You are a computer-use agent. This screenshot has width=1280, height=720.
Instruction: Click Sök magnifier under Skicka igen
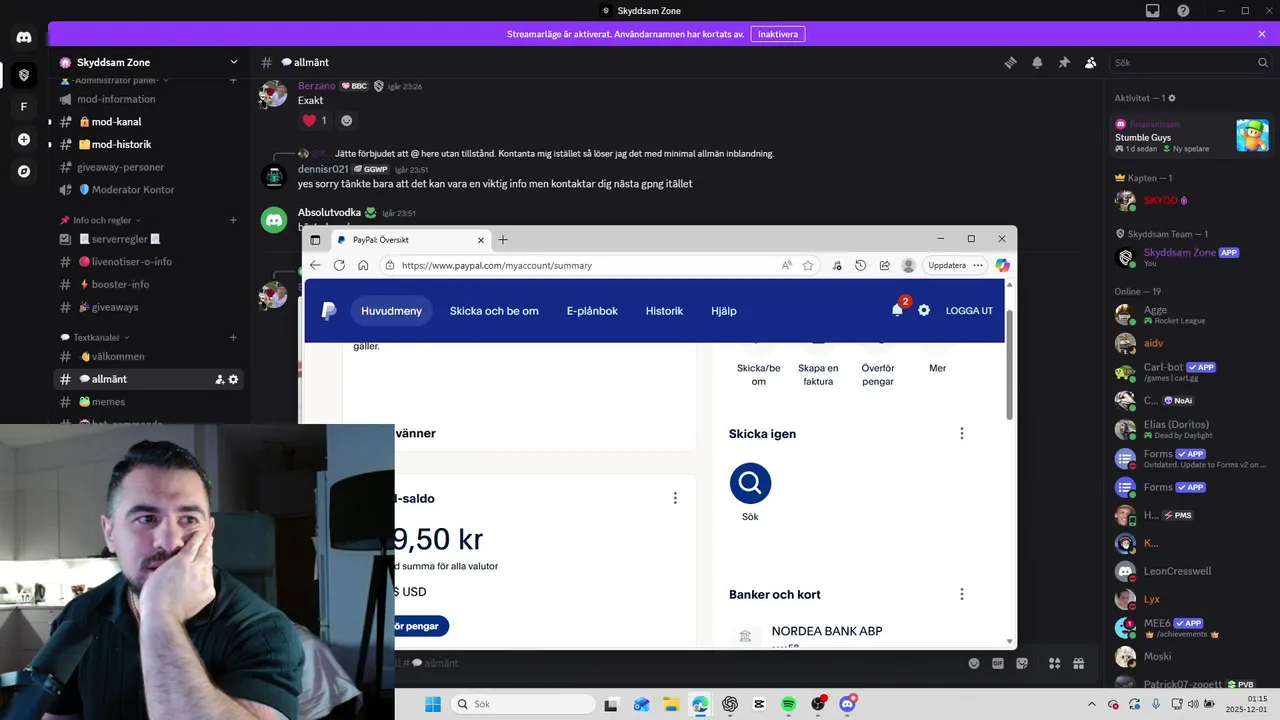point(750,483)
